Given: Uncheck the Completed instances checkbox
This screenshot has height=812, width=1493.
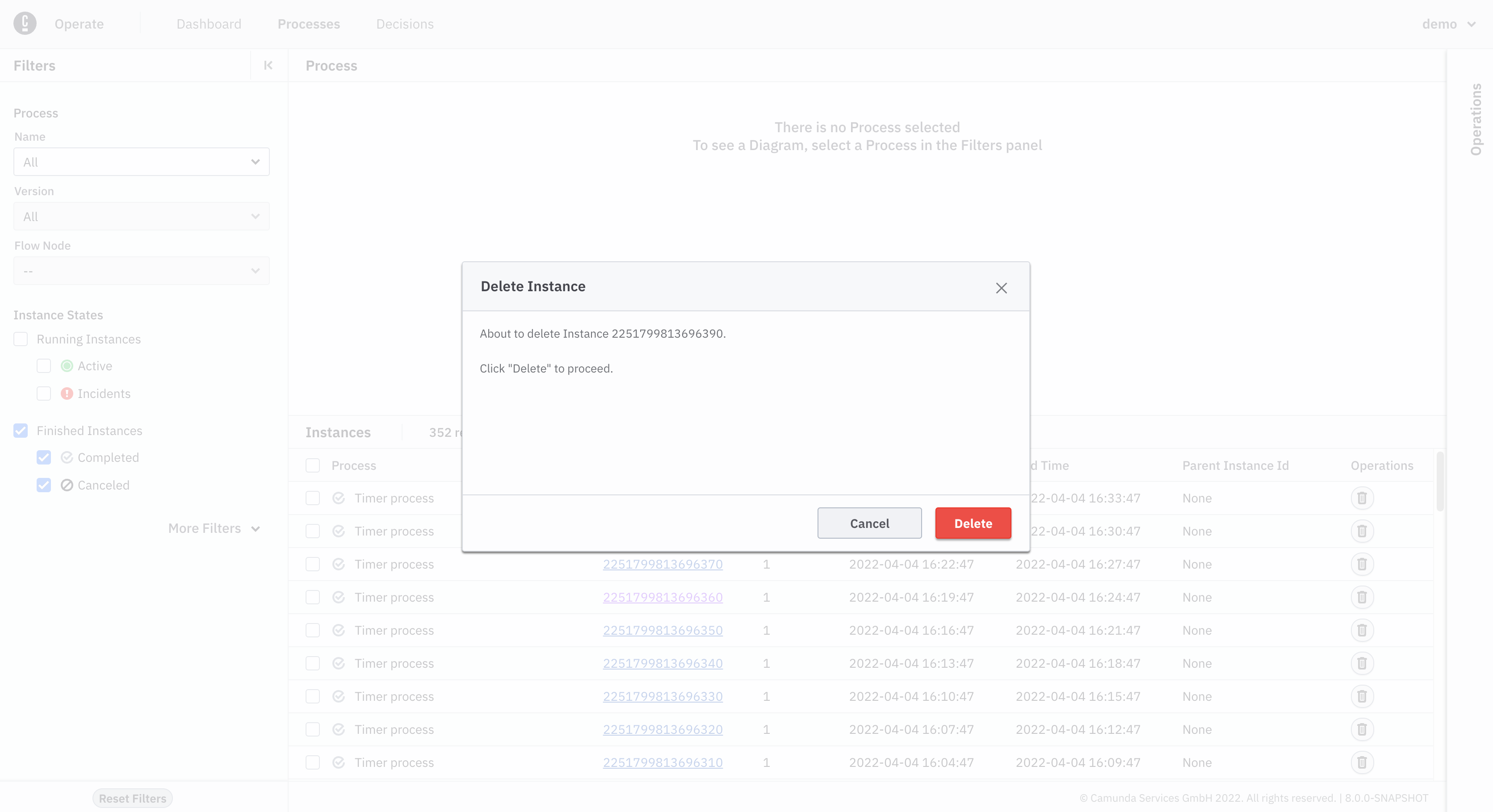Looking at the screenshot, I should (x=43, y=457).
